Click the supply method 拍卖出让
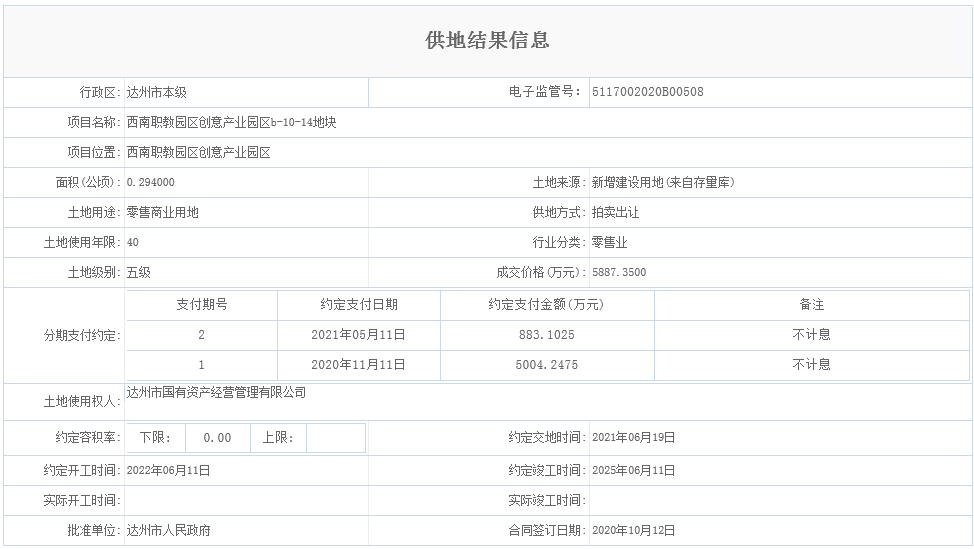Screen dimensions: 974x549 [x=616, y=212]
